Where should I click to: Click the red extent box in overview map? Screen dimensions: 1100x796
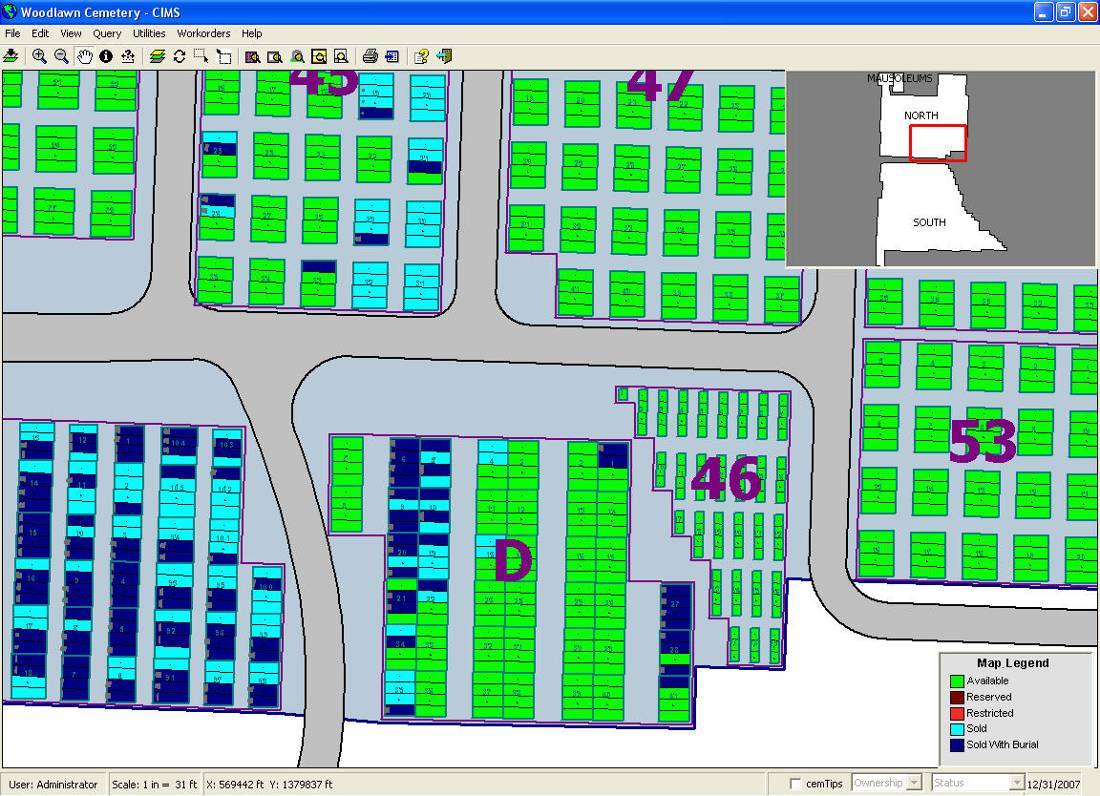(938, 143)
